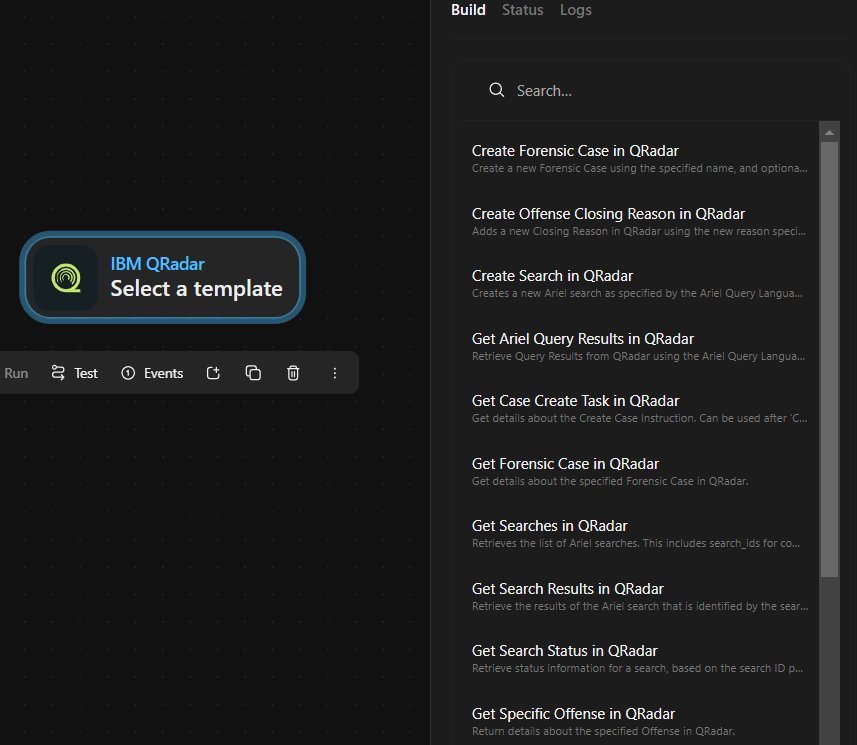
Task: Delete the node with the trash icon
Action: (293, 373)
